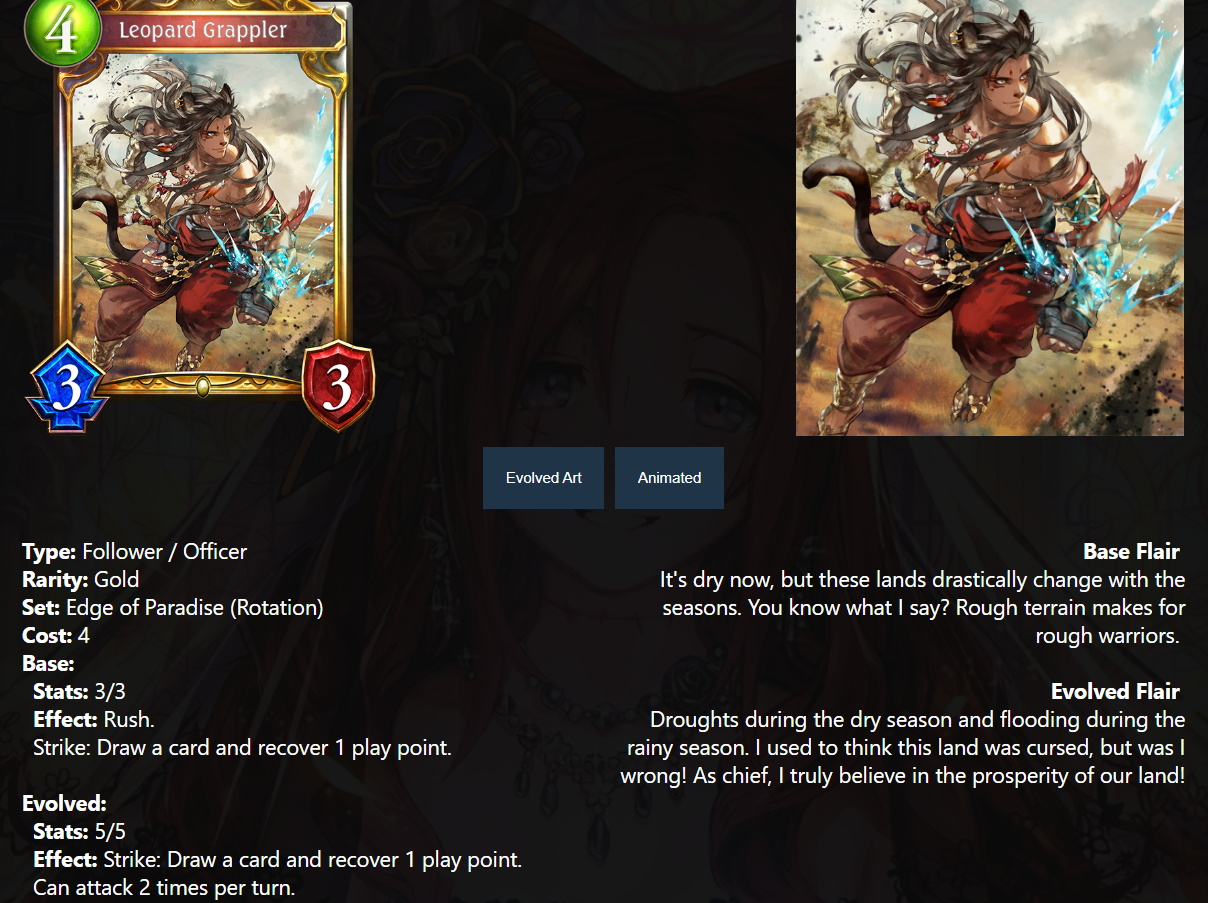
Task: Click the base flair text about rough warriors
Action: tap(923, 608)
